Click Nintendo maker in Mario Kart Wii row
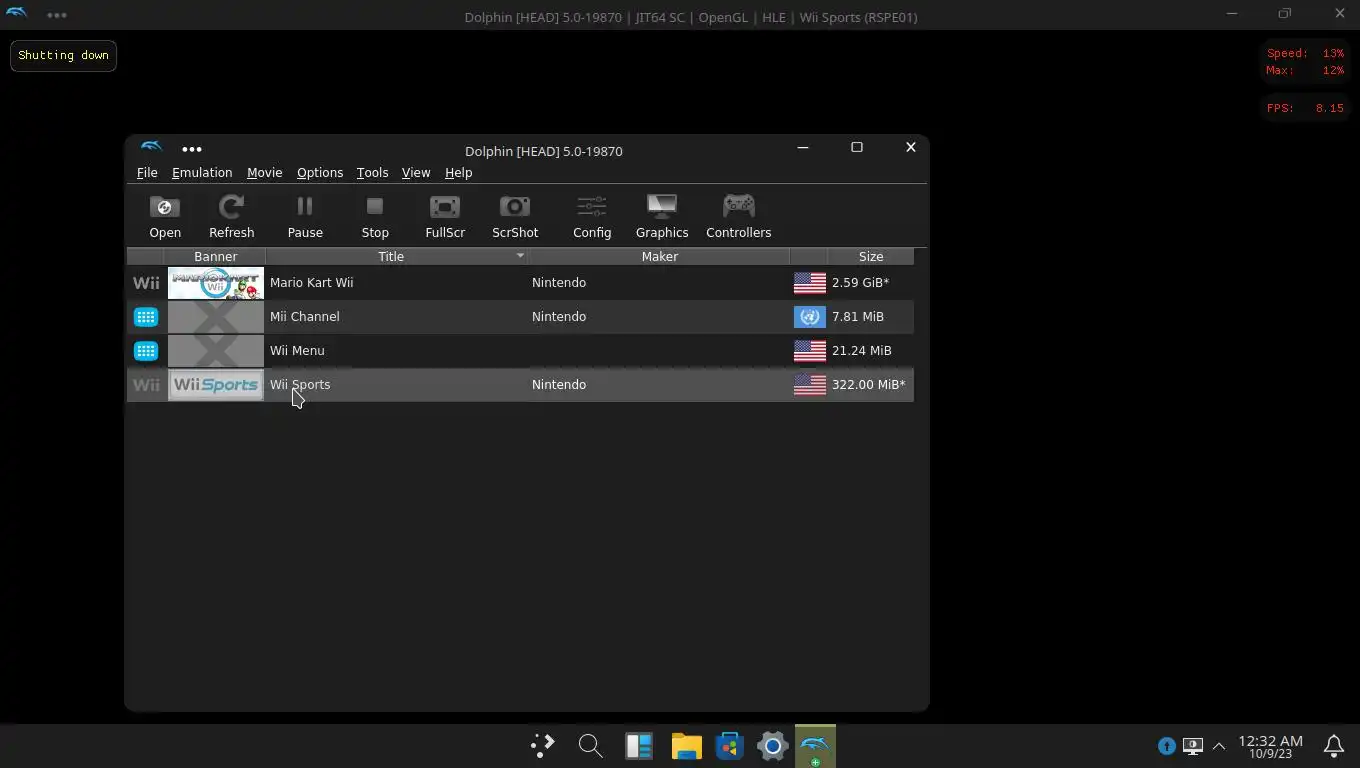The height and width of the screenshot is (768, 1360). pyautogui.click(x=559, y=283)
